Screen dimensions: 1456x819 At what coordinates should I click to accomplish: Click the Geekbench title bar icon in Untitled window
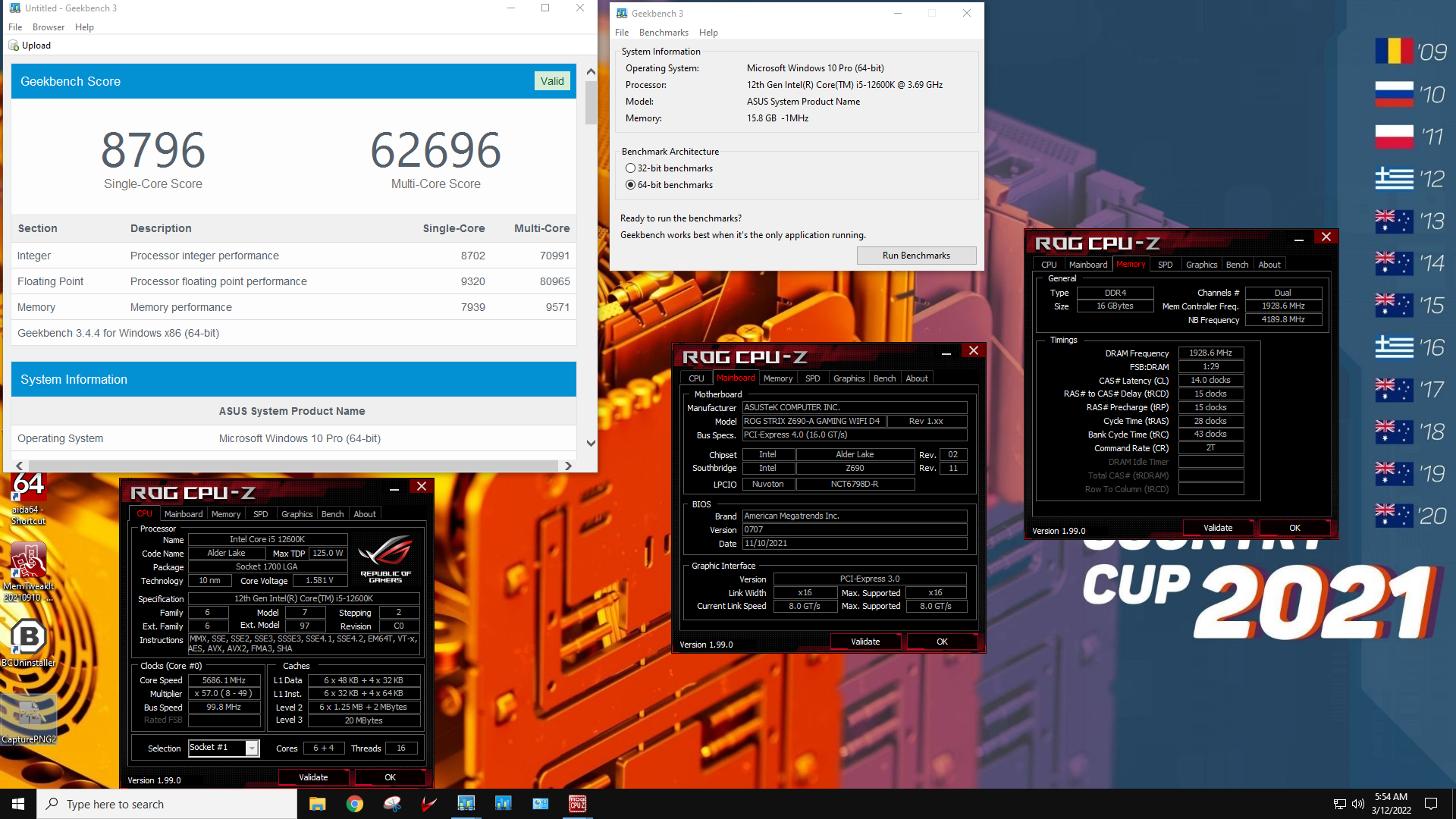tap(14, 8)
